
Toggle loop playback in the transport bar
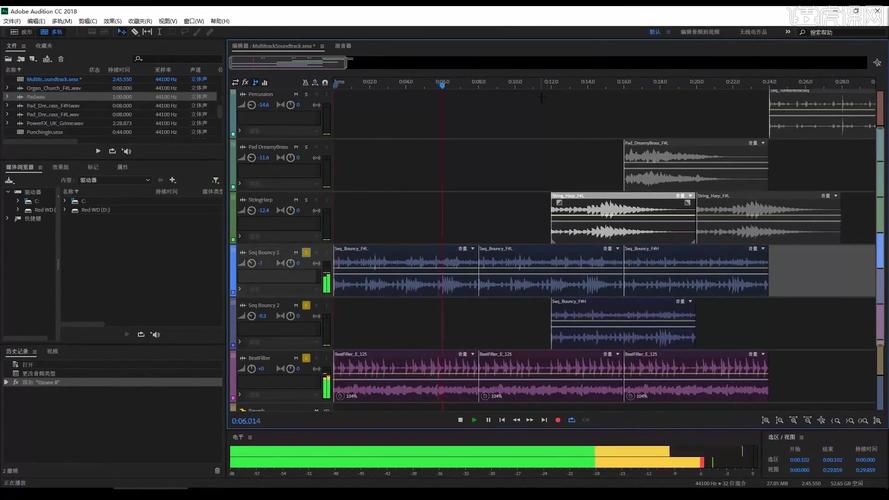[572, 420]
